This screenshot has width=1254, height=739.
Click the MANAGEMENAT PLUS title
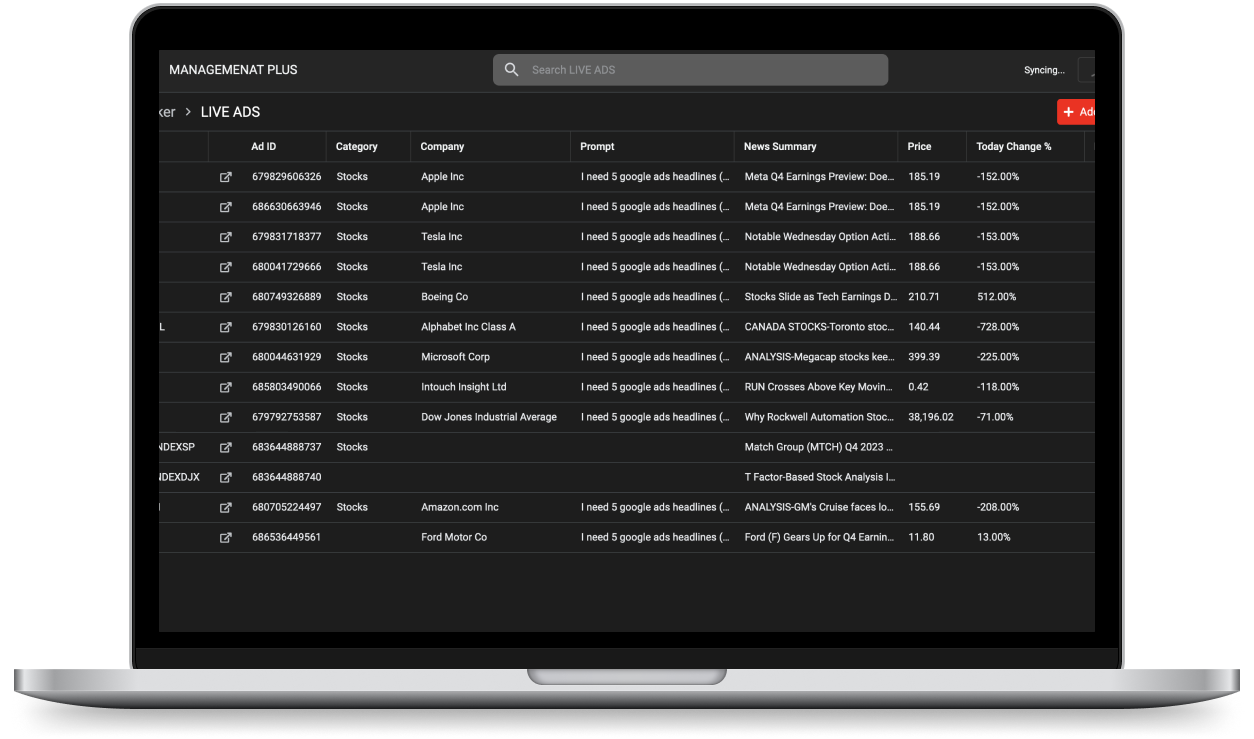233,70
